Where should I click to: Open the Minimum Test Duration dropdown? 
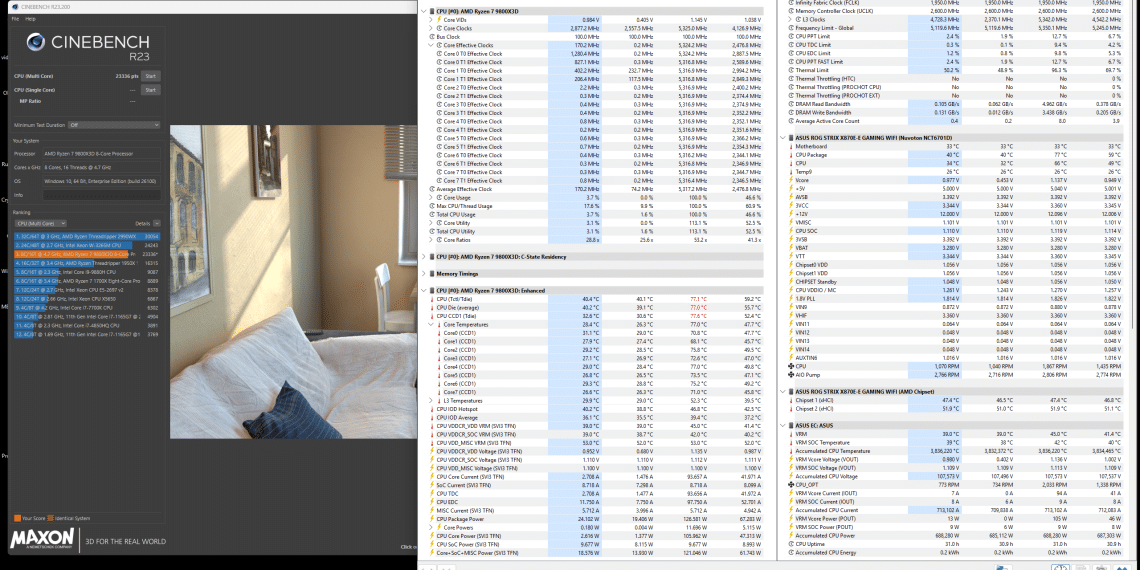[114, 124]
